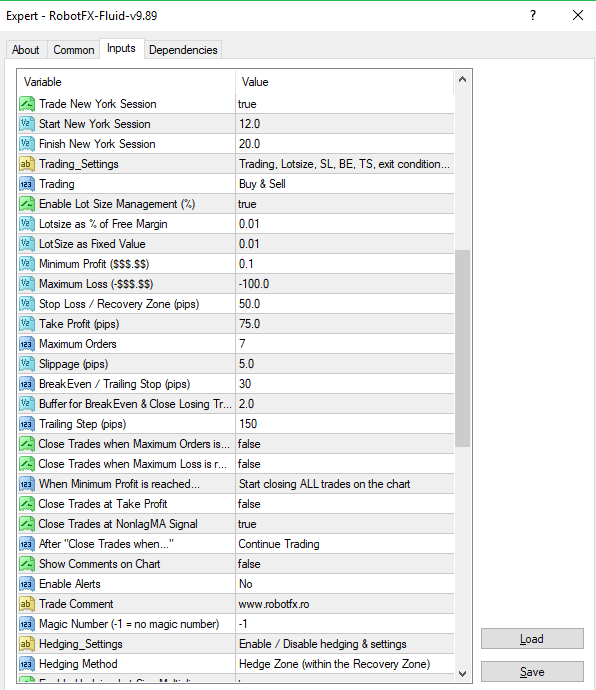Click the Variable column header

126,82
